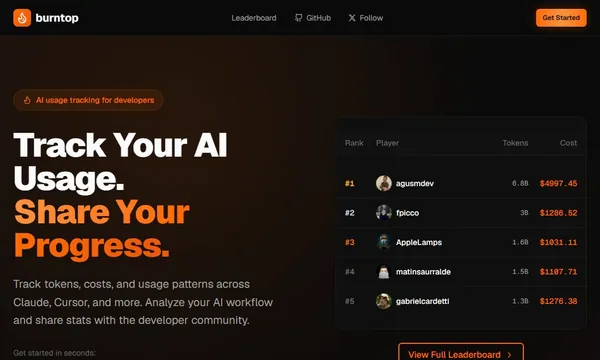
Task: Open player agusmdev's name
Action: point(415,184)
